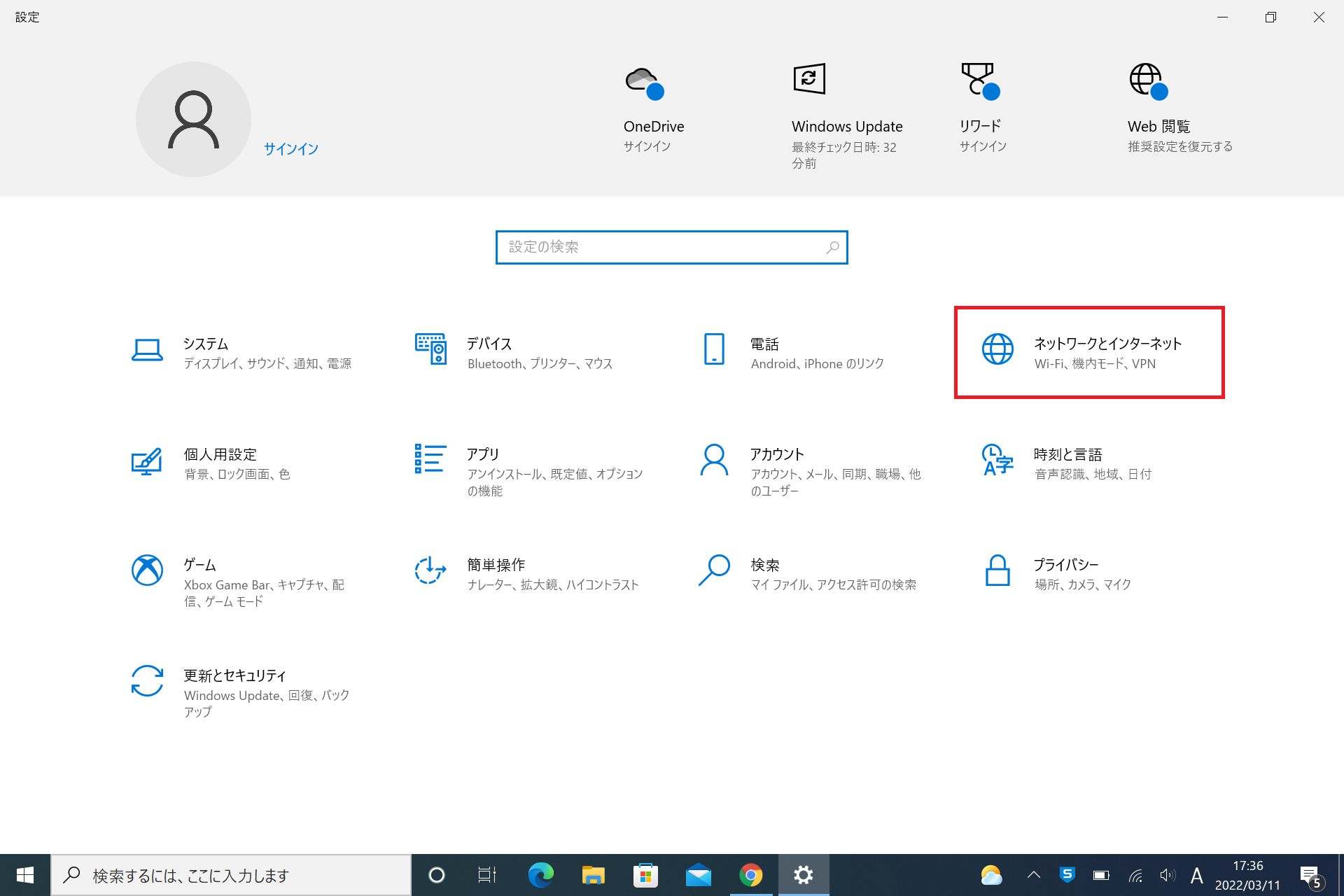The width and height of the screenshot is (1344, 896).
Task: Open the Task View taskbar button
Action: click(487, 875)
